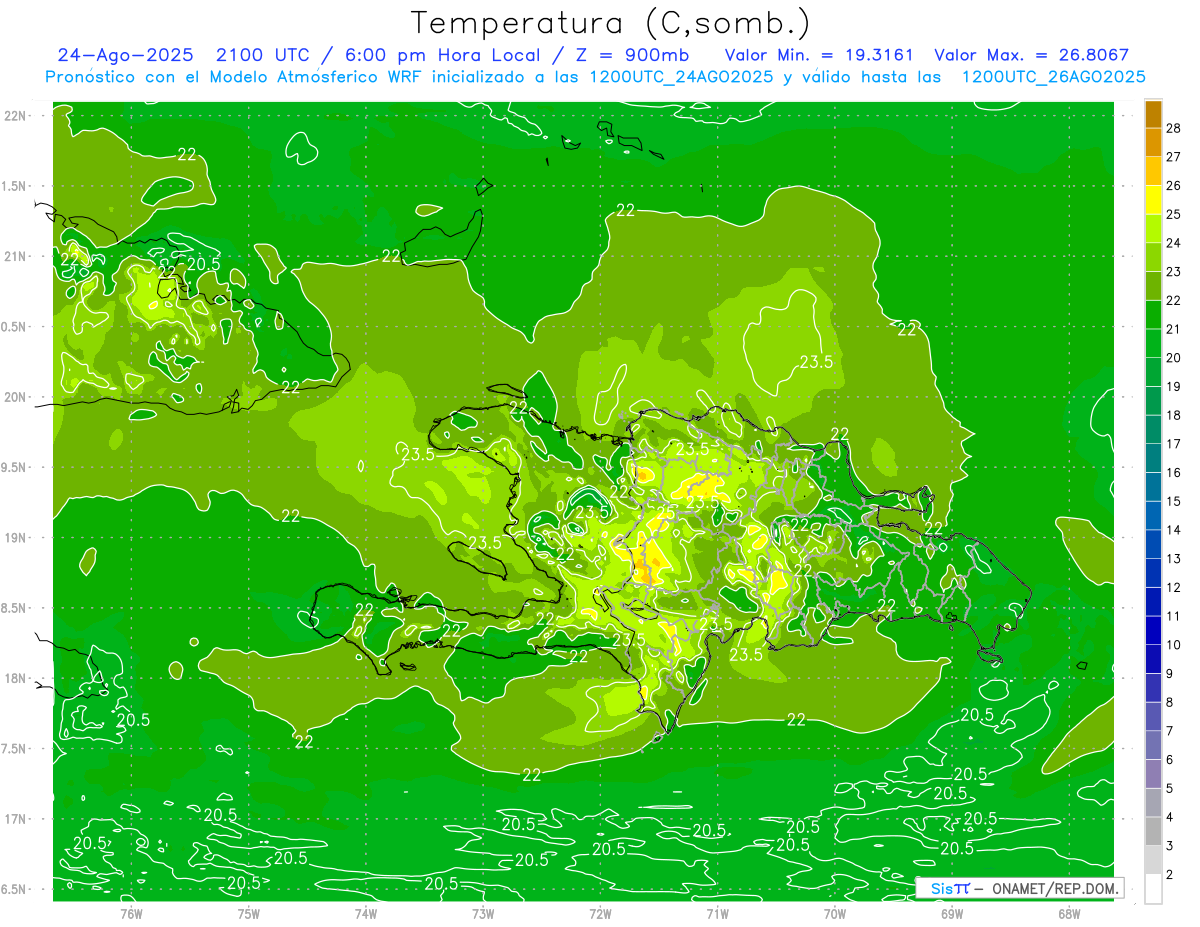Screen dimensions: 1200x927
Task: Click the "21N" latitude axis label
Action: tap(16, 257)
